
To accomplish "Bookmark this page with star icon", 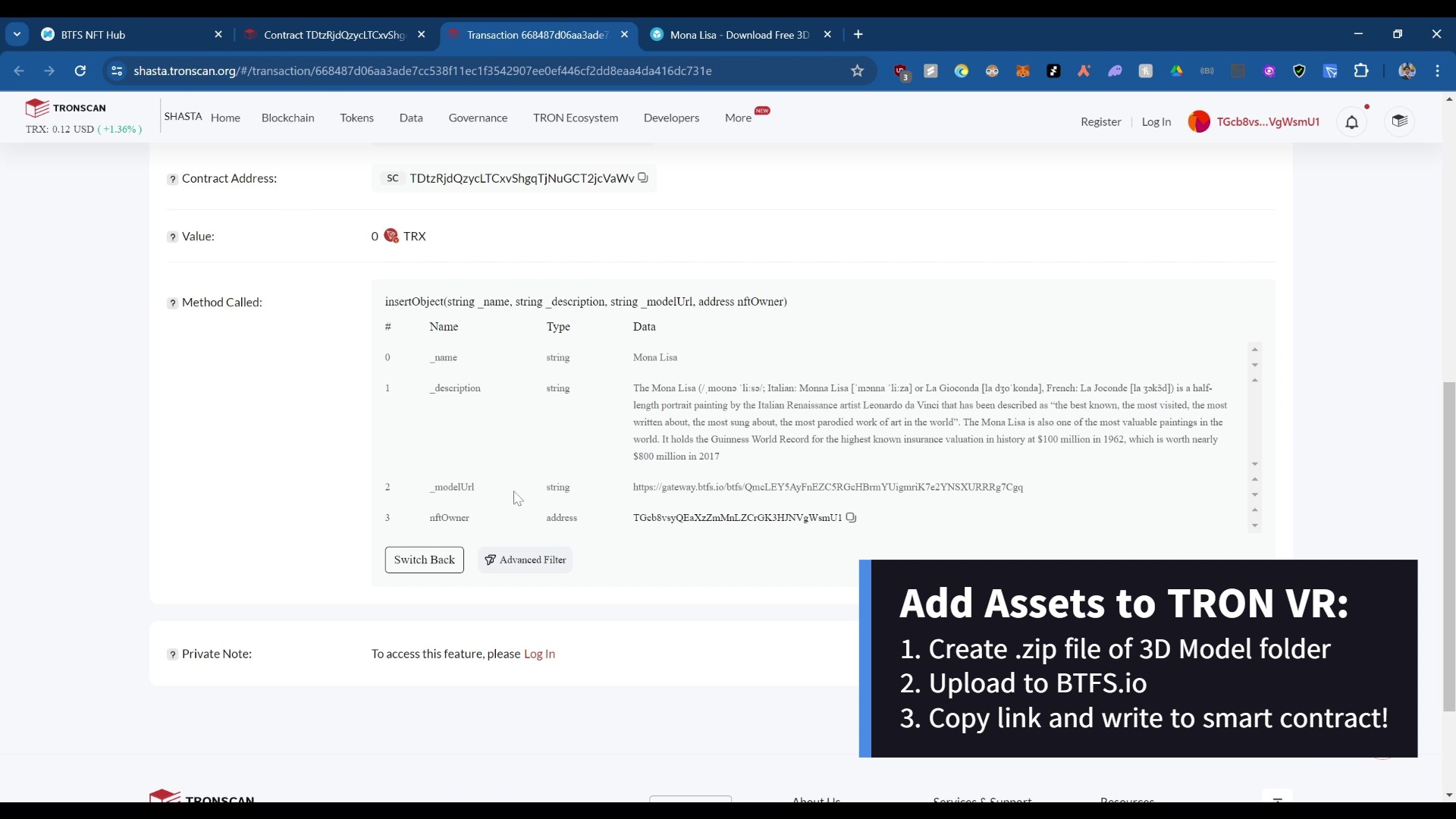I will (x=858, y=71).
